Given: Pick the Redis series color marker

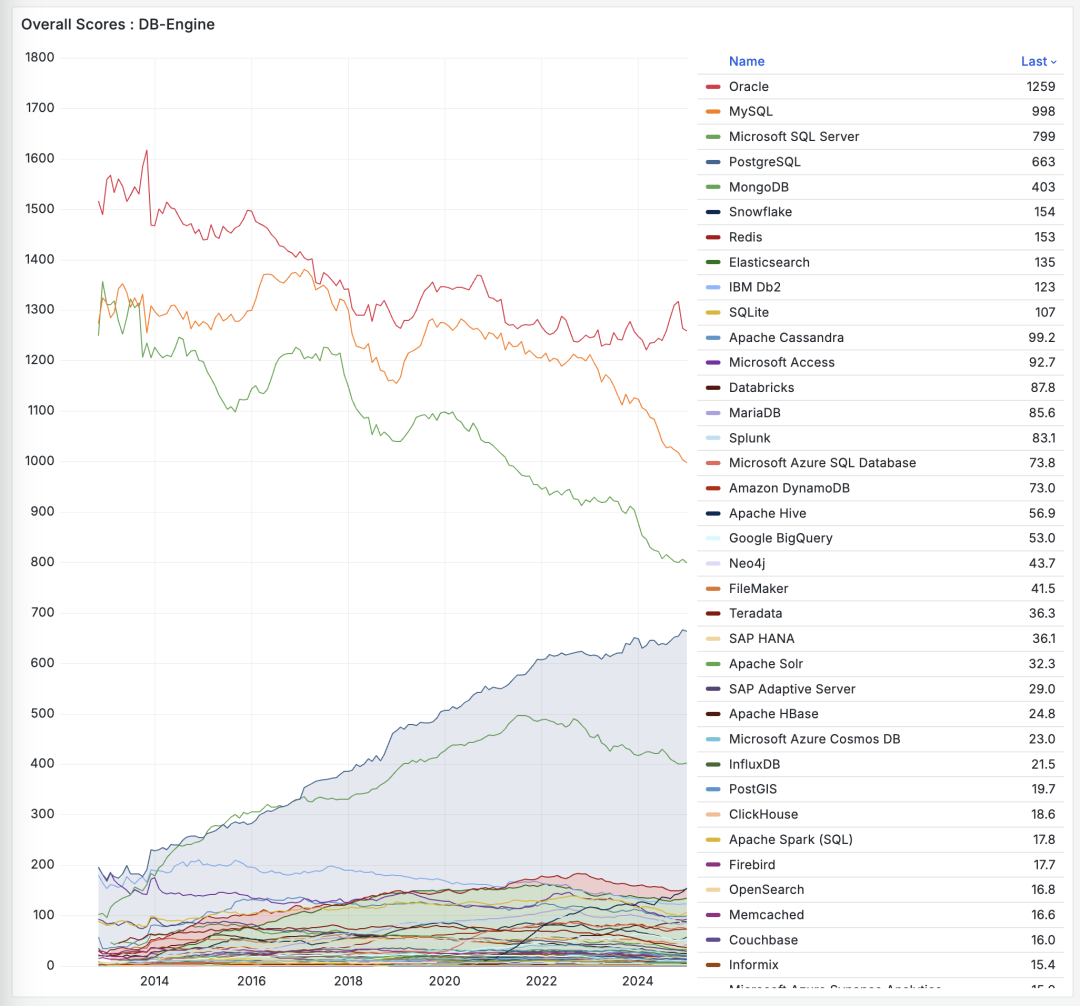Looking at the screenshot, I should point(713,237).
